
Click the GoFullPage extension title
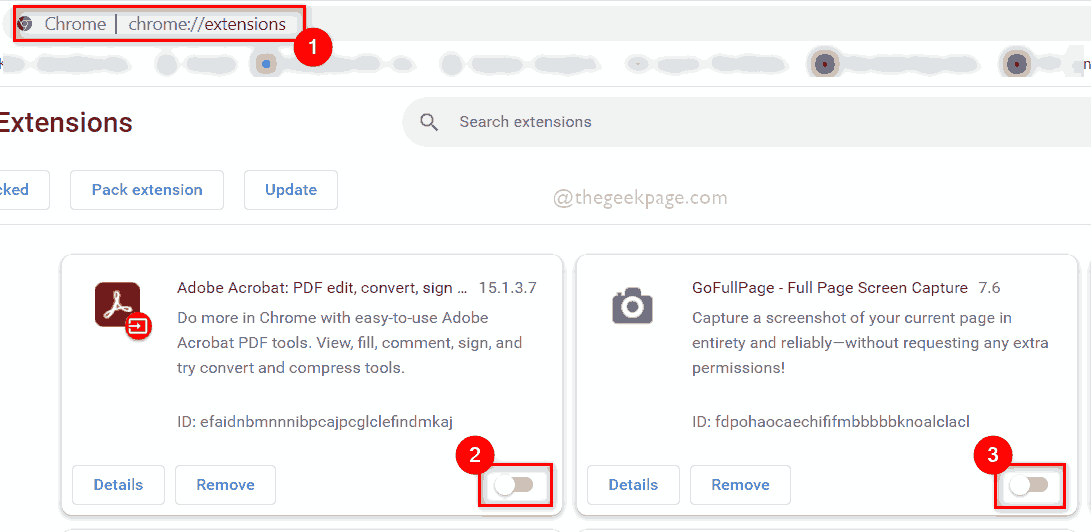point(829,288)
